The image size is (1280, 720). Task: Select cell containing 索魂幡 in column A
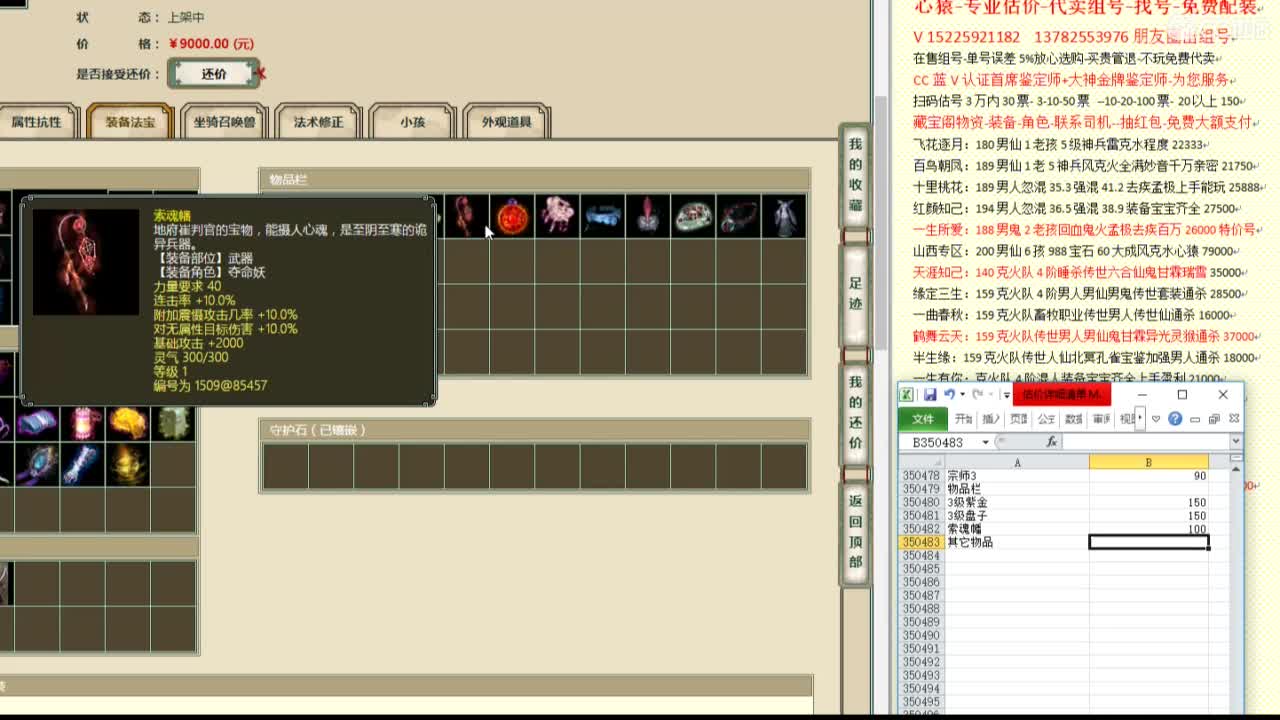1016,529
